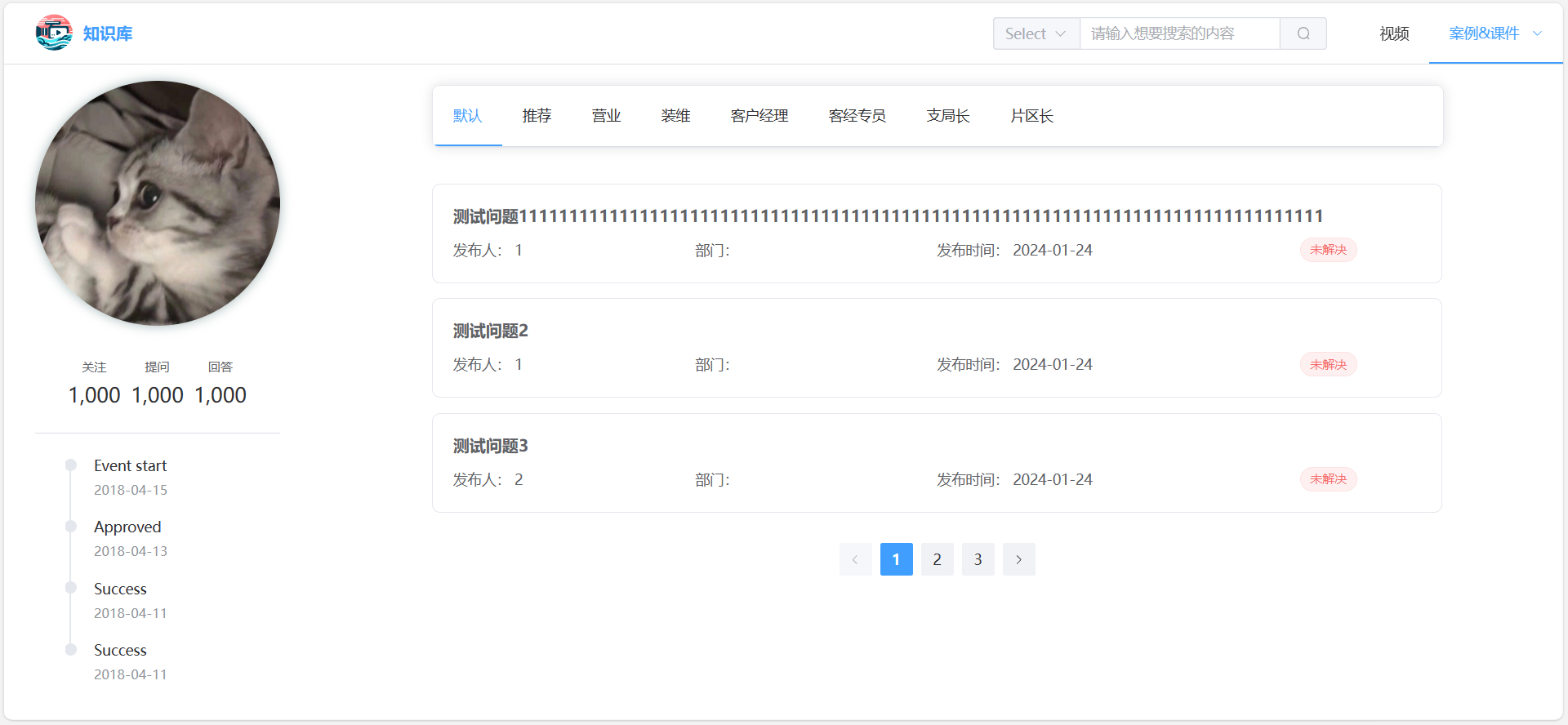The image size is (1568, 725).
Task: Switch to the 客户经理 tab
Action: coord(759,116)
